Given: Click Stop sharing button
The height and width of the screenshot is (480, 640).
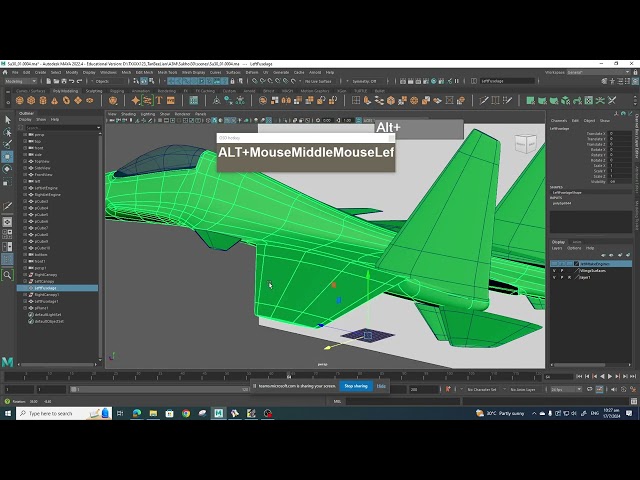Looking at the screenshot, I should pos(356,386).
